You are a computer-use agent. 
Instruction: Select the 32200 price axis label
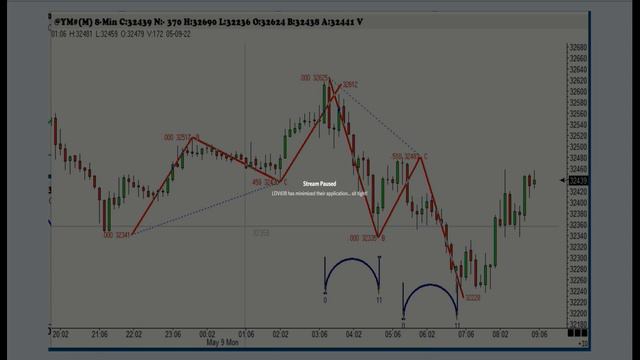coord(578,313)
